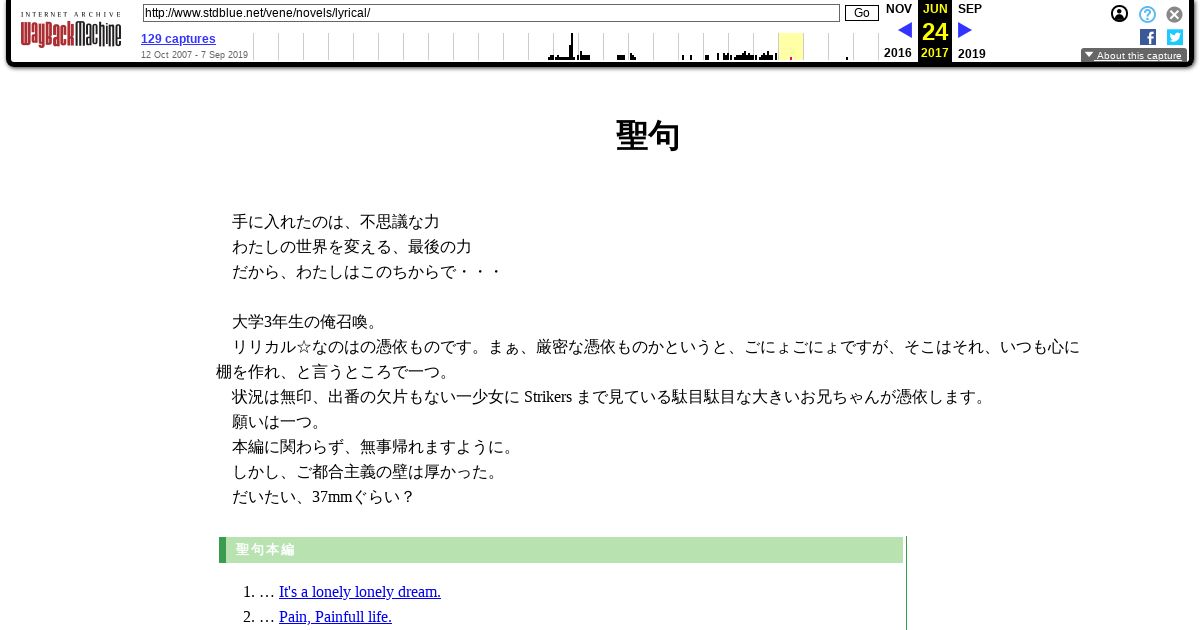This screenshot has width=1200, height=630.
Task: Click the line 大学3年生の俺召喚。
Action: click(x=308, y=322)
